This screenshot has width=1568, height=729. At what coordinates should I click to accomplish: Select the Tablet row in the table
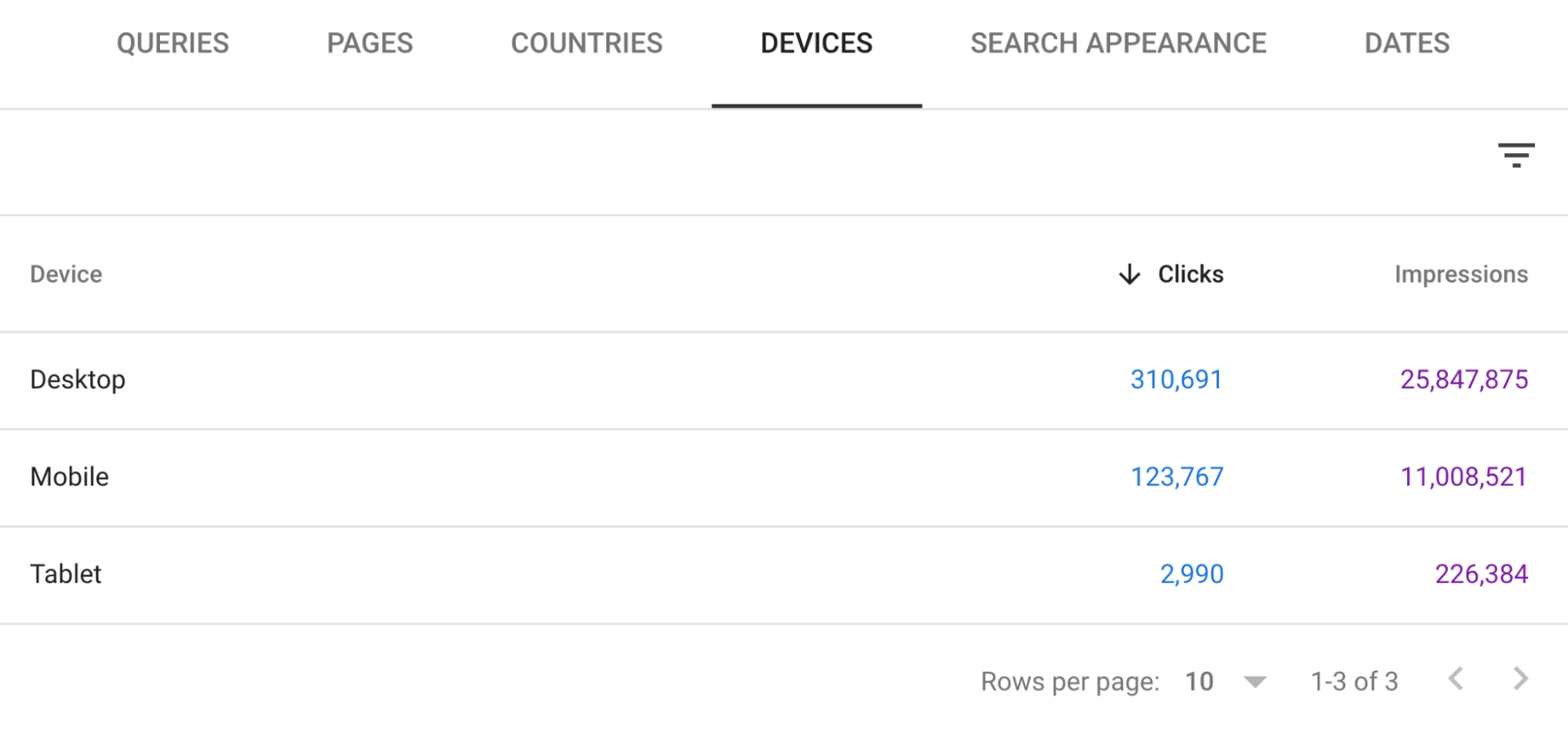pyautogui.click(x=65, y=574)
